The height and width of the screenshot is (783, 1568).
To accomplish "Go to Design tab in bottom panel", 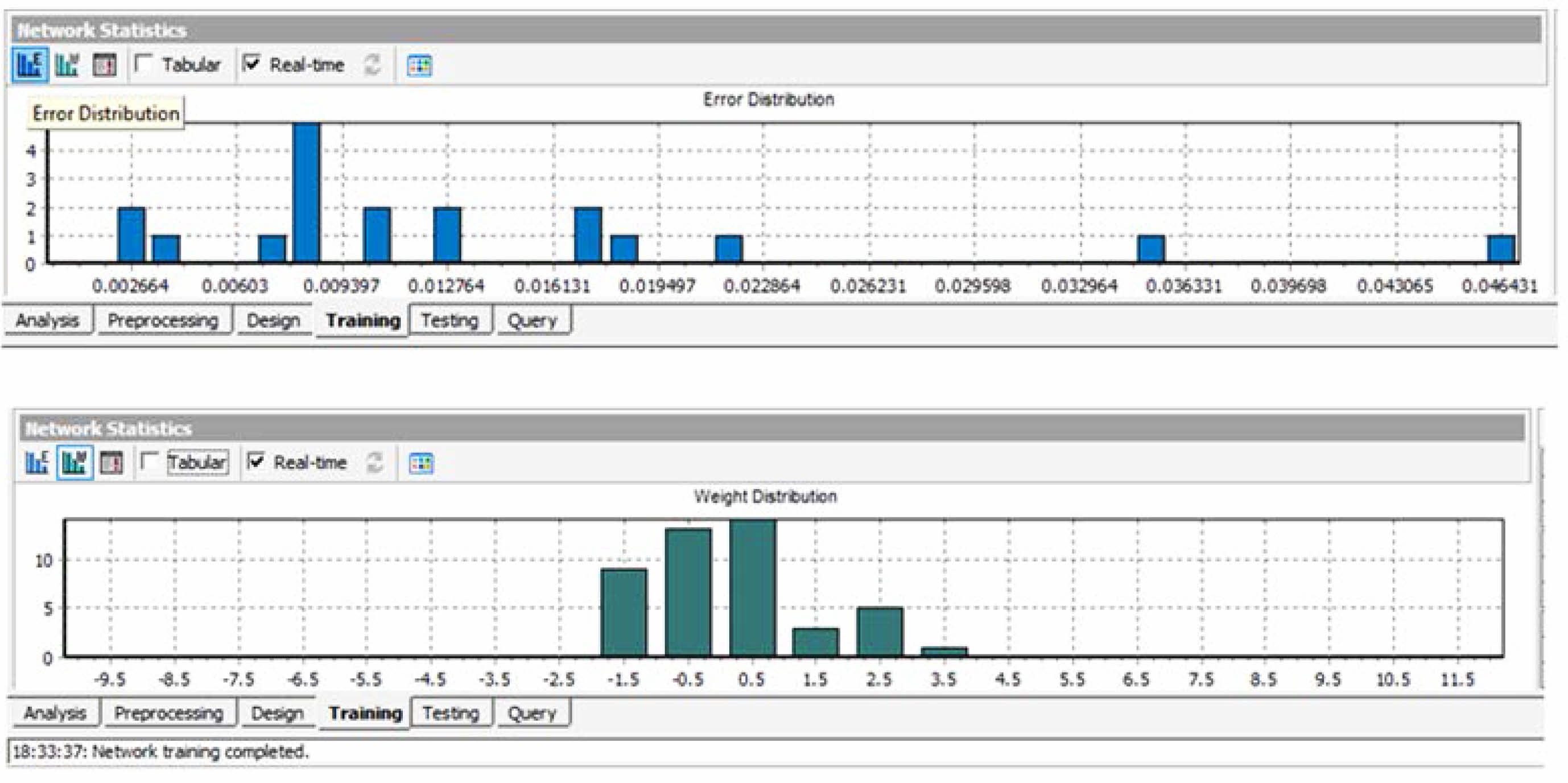I will pos(277,713).
